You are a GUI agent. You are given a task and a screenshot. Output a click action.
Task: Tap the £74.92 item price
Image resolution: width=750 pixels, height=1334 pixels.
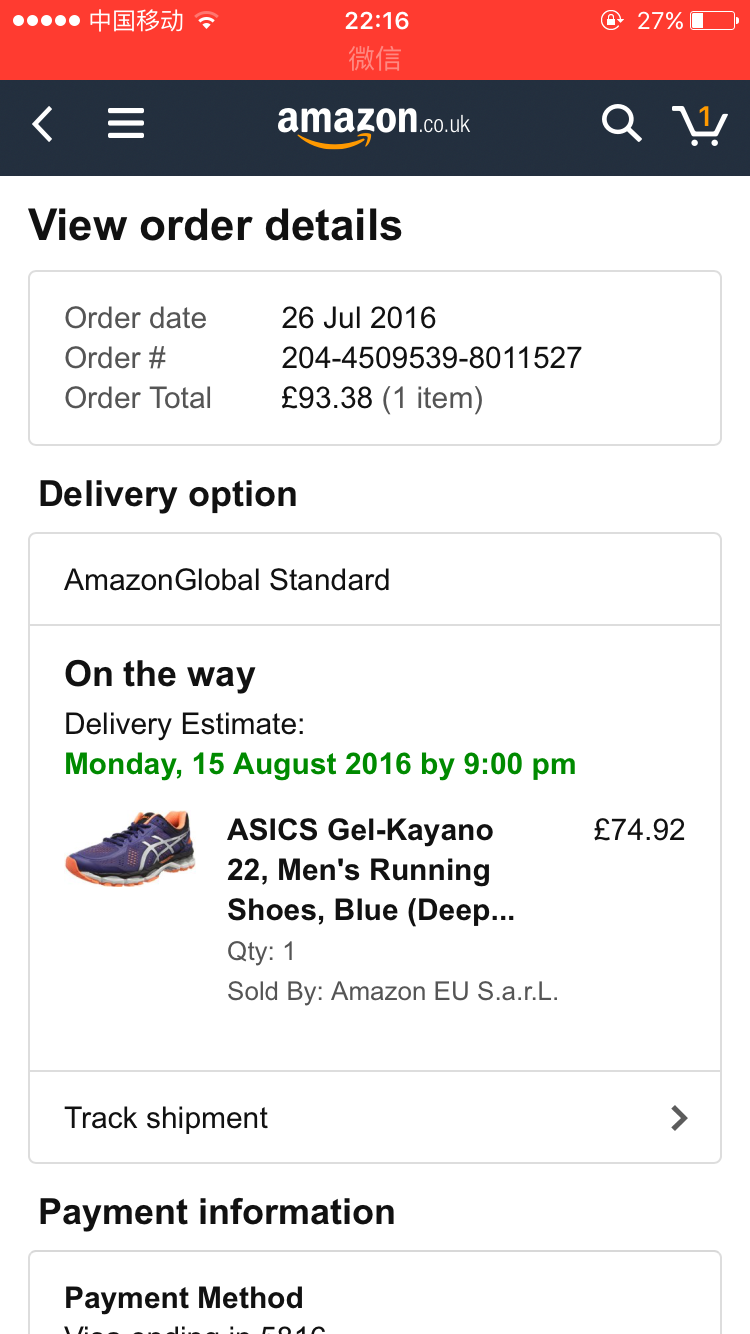click(639, 830)
